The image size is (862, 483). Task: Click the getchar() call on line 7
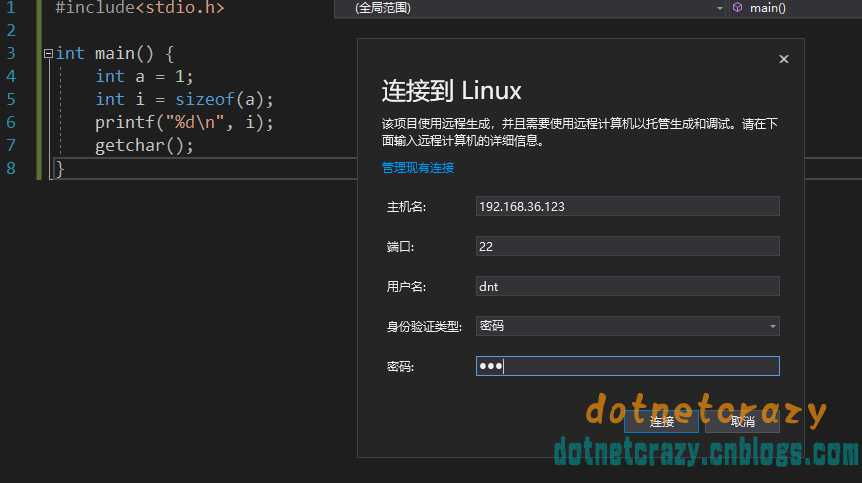(x=144, y=146)
